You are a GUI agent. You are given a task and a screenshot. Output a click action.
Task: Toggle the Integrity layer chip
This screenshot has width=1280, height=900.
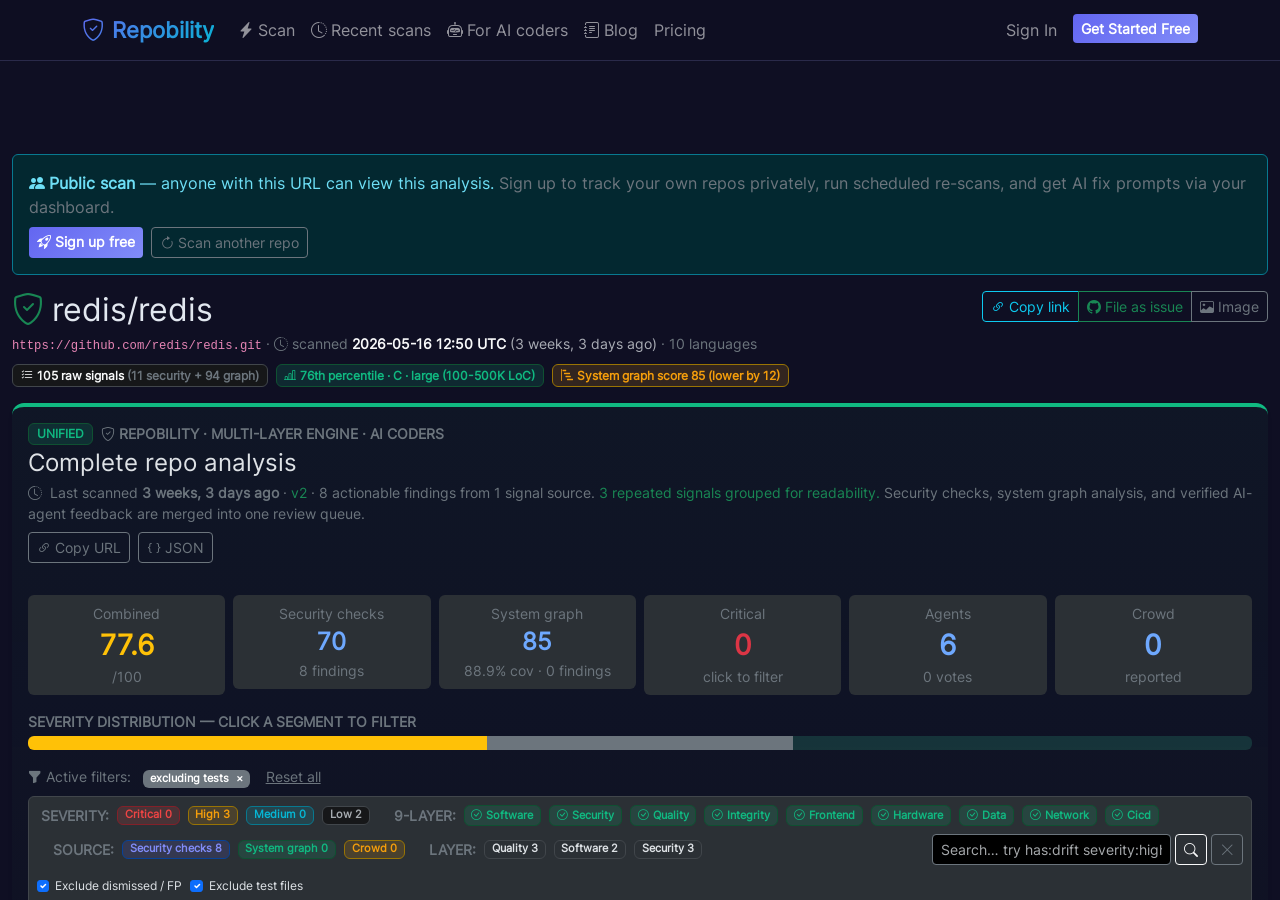click(x=741, y=815)
